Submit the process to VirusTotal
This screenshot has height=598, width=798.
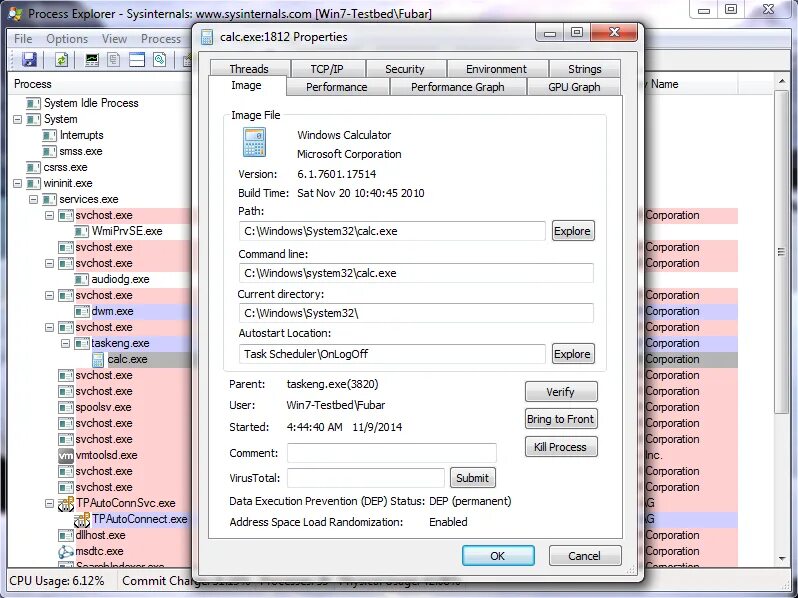(x=473, y=478)
